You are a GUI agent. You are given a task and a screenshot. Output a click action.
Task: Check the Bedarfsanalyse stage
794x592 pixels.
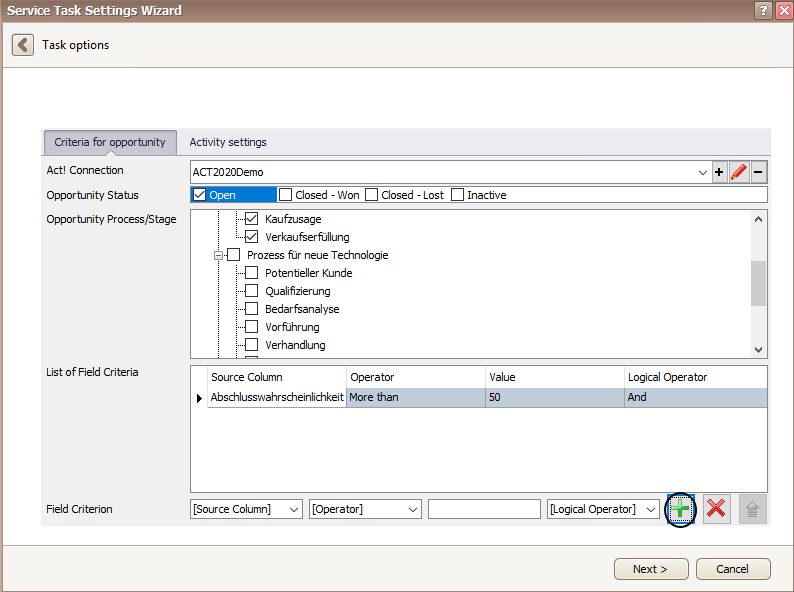(252, 309)
